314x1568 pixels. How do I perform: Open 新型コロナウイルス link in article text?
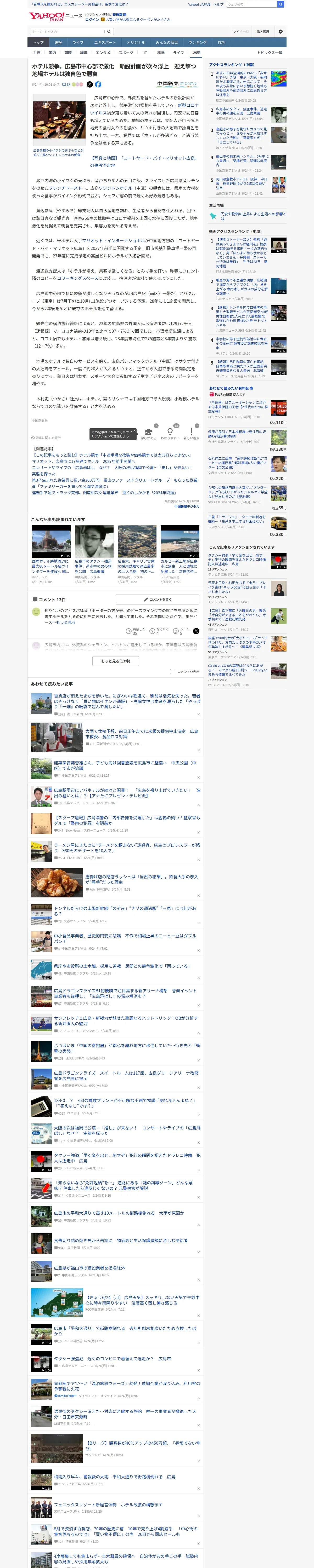tap(144, 109)
